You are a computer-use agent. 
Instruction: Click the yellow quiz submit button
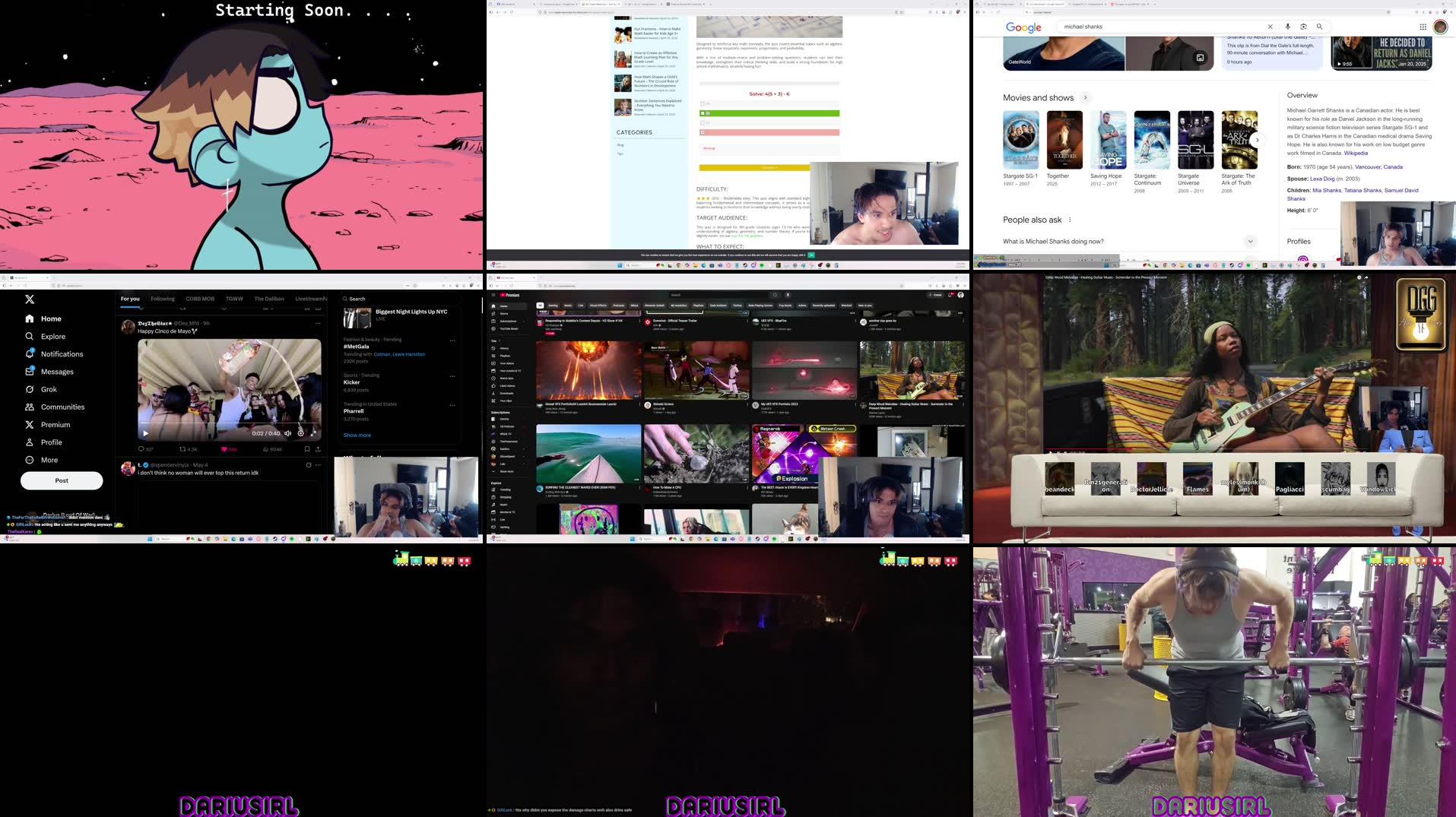click(x=754, y=168)
